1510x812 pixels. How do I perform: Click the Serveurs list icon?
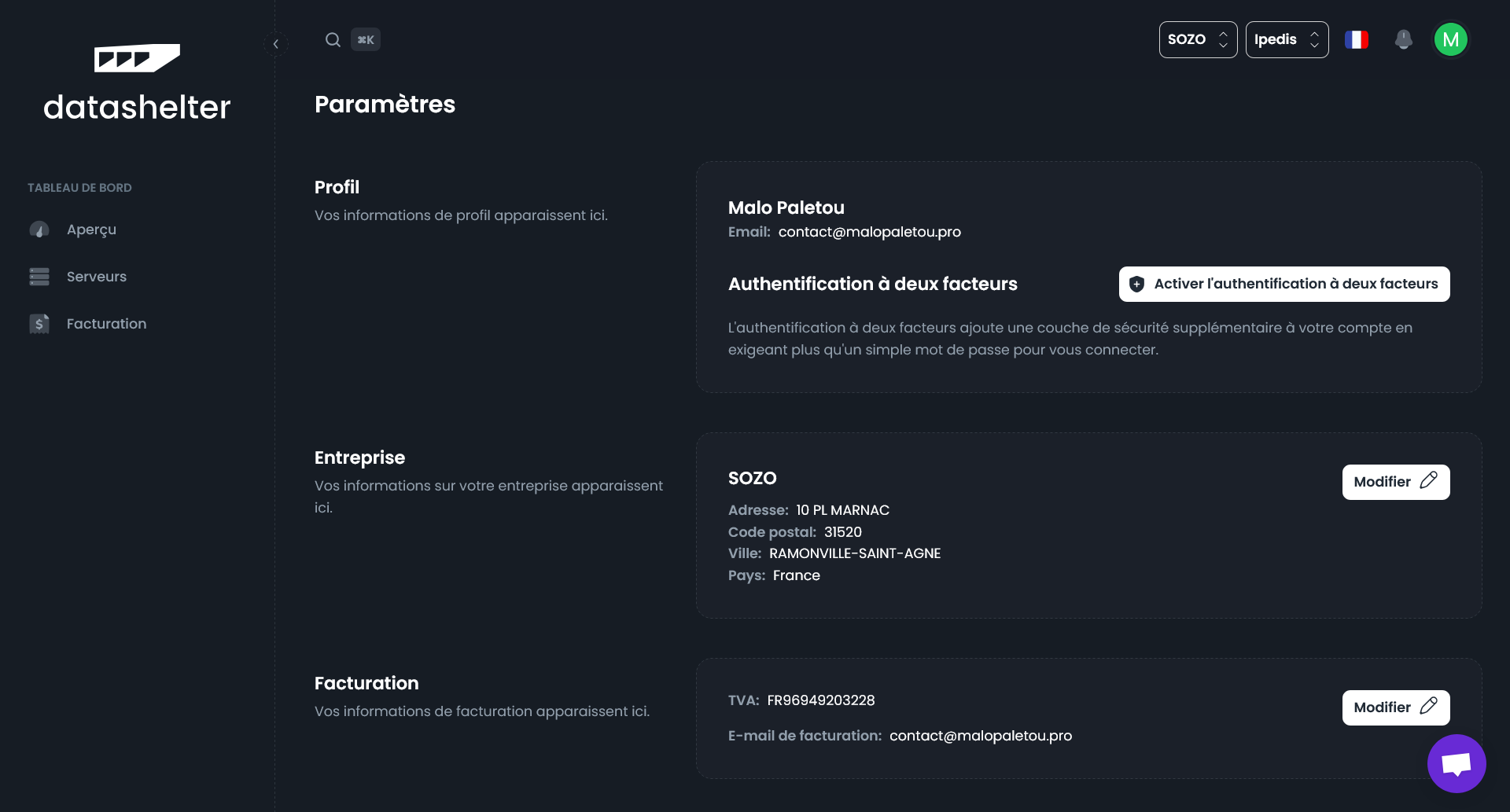click(39, 276)
